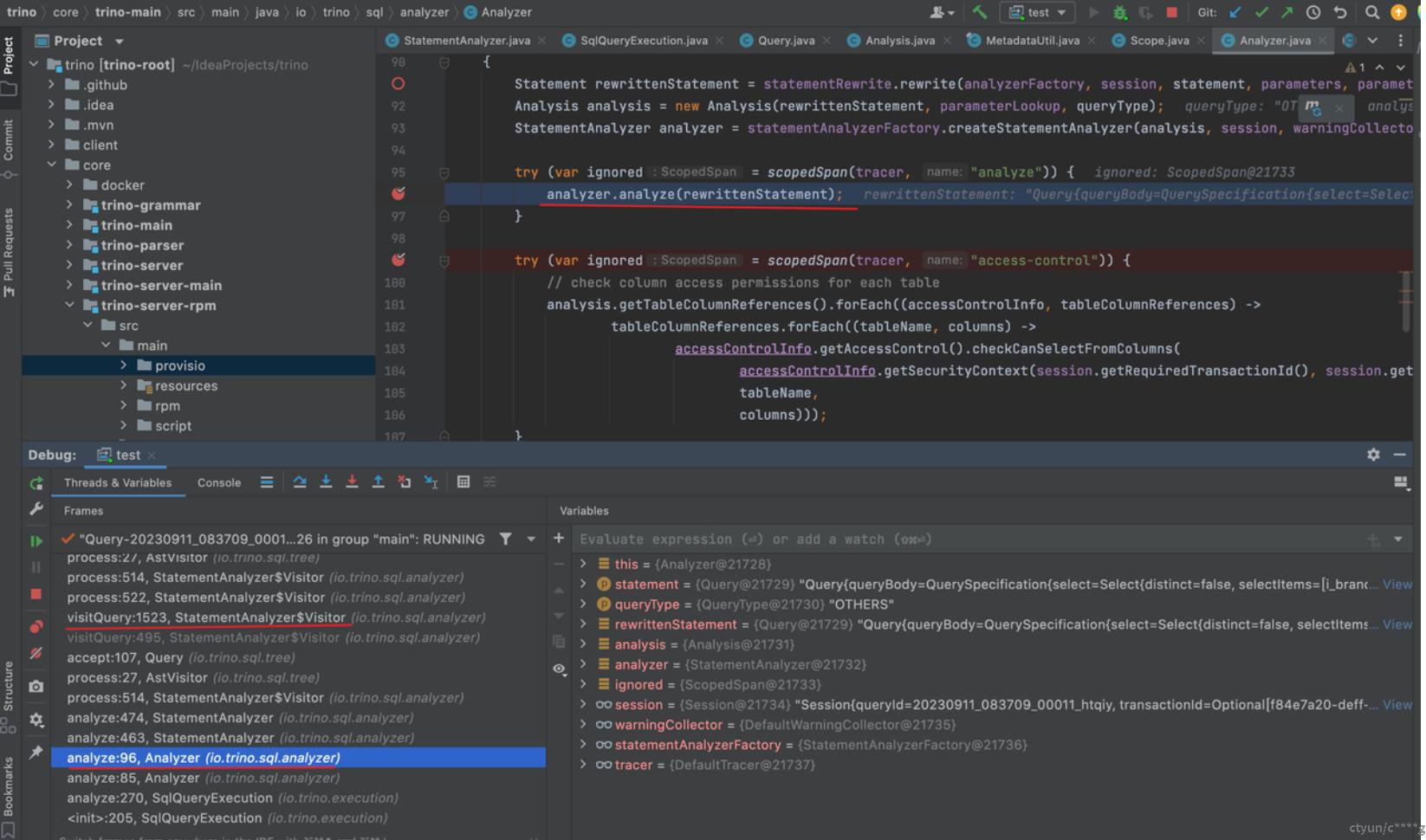Click Step Into blue down arrow
Image resolution: width=1426 pixels, height=840 pixels.
point(326,481)
